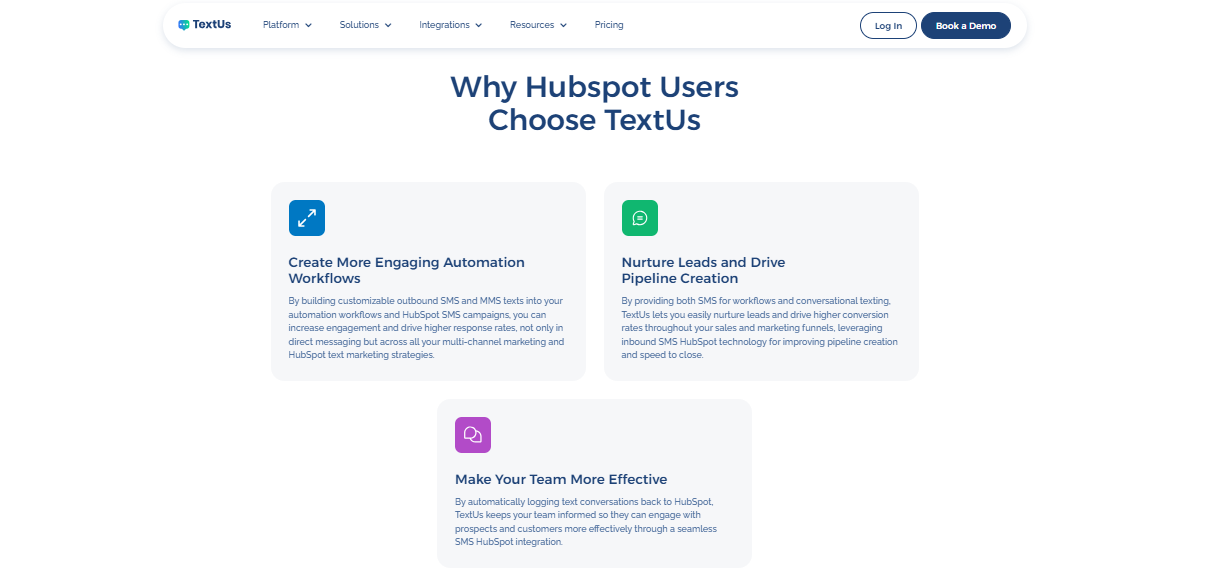Select the icon above Nurture Leads and Drive
The image size is (1222, 585).
click(x=640, y=217)
